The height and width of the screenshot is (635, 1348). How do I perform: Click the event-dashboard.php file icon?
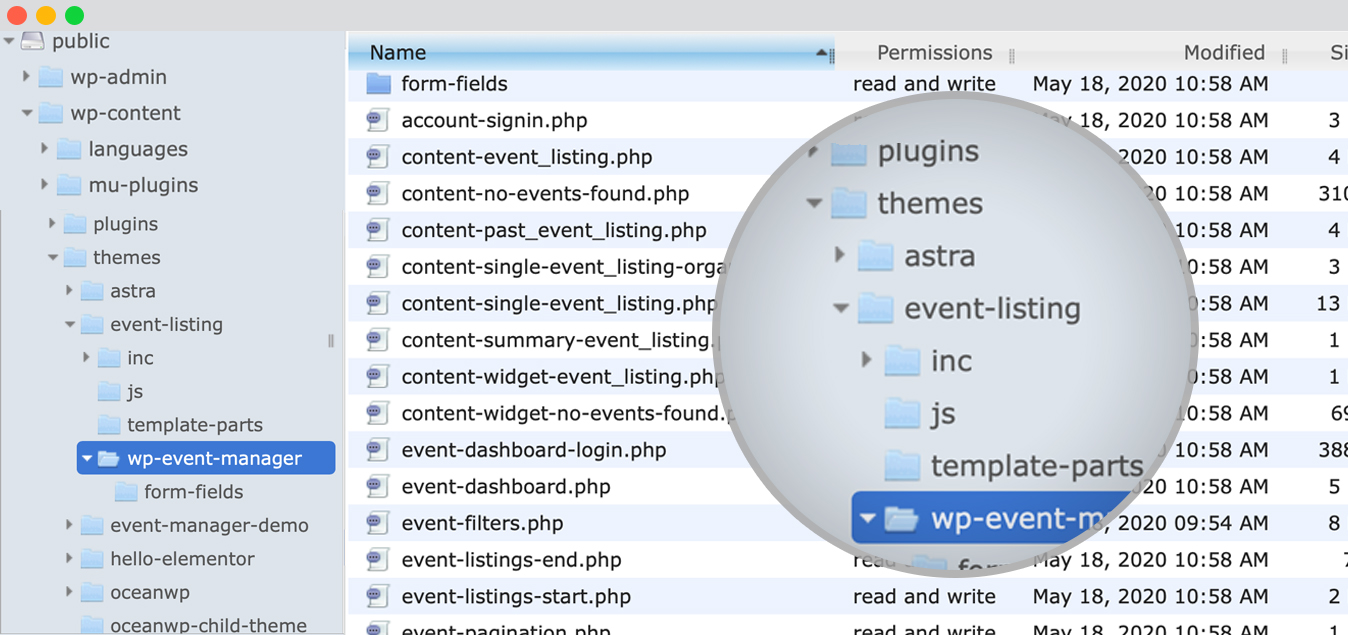coord(377,487)
